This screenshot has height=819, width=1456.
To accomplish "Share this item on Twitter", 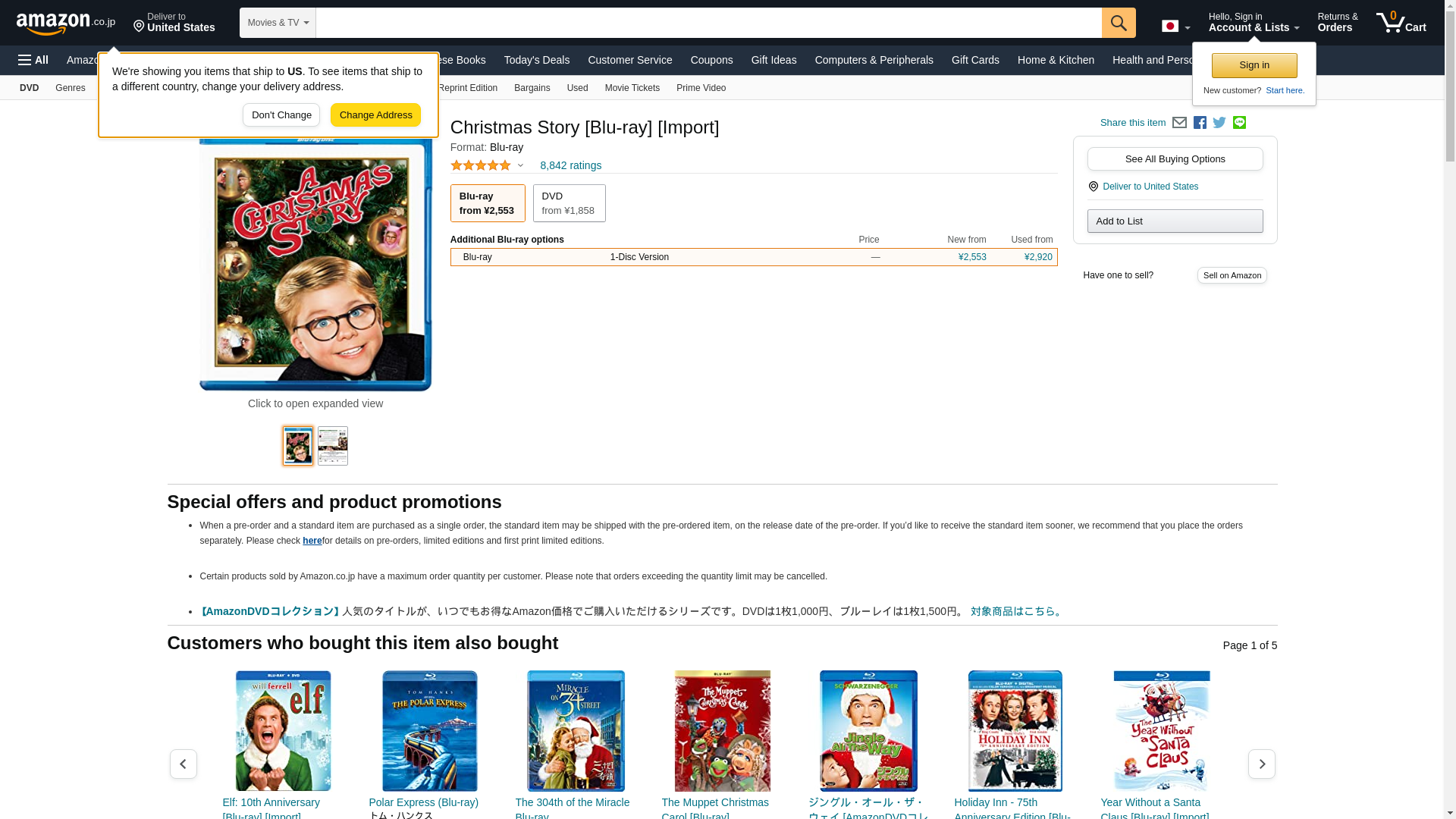I will coord(1219,123).
